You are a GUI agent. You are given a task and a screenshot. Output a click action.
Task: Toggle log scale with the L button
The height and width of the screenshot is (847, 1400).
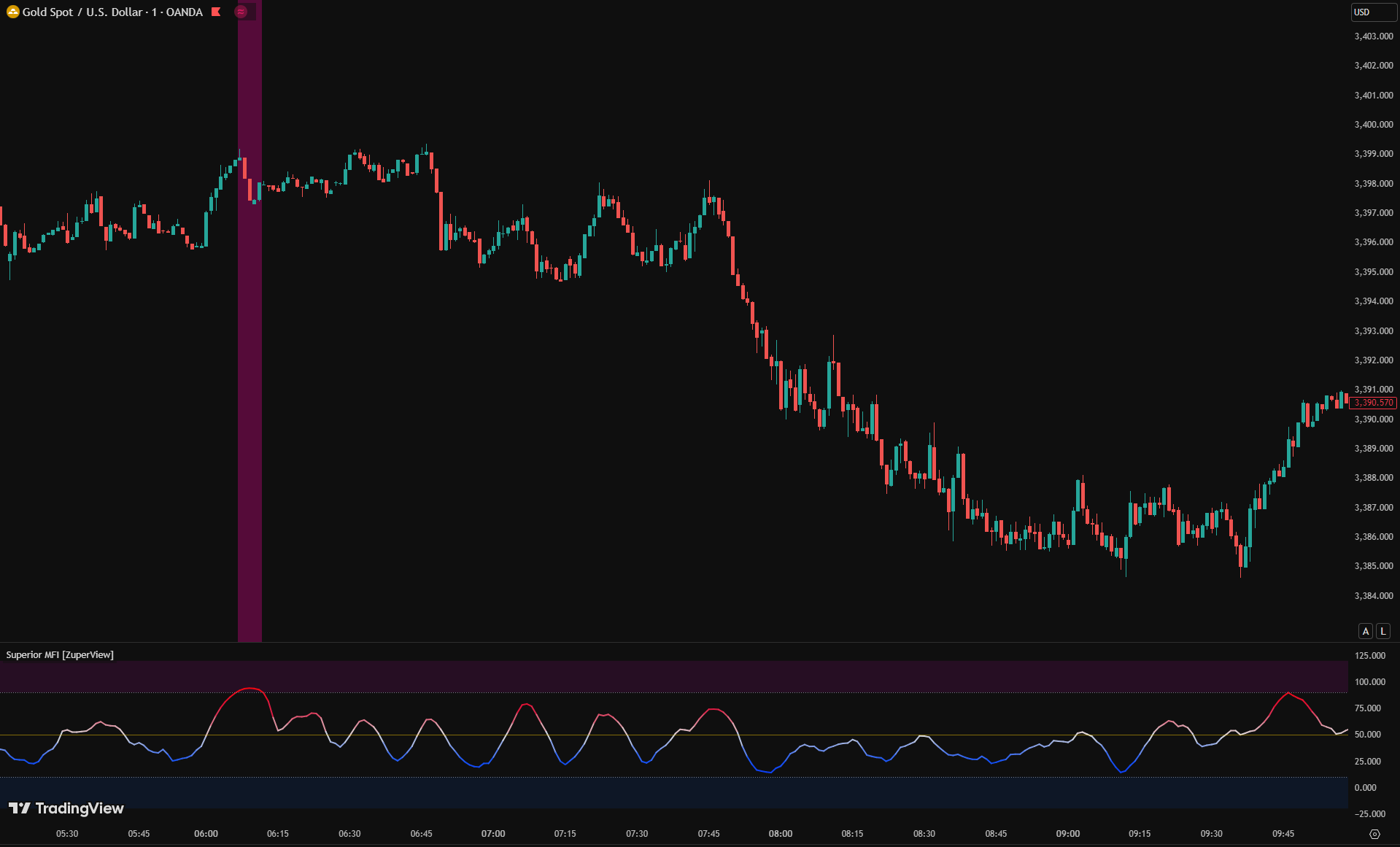coord(1382,631)
